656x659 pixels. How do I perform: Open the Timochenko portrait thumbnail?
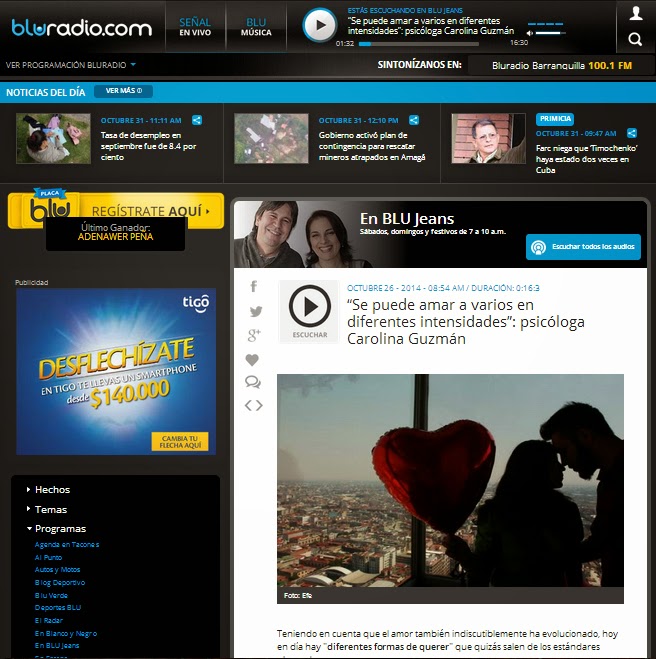(488, 138)
